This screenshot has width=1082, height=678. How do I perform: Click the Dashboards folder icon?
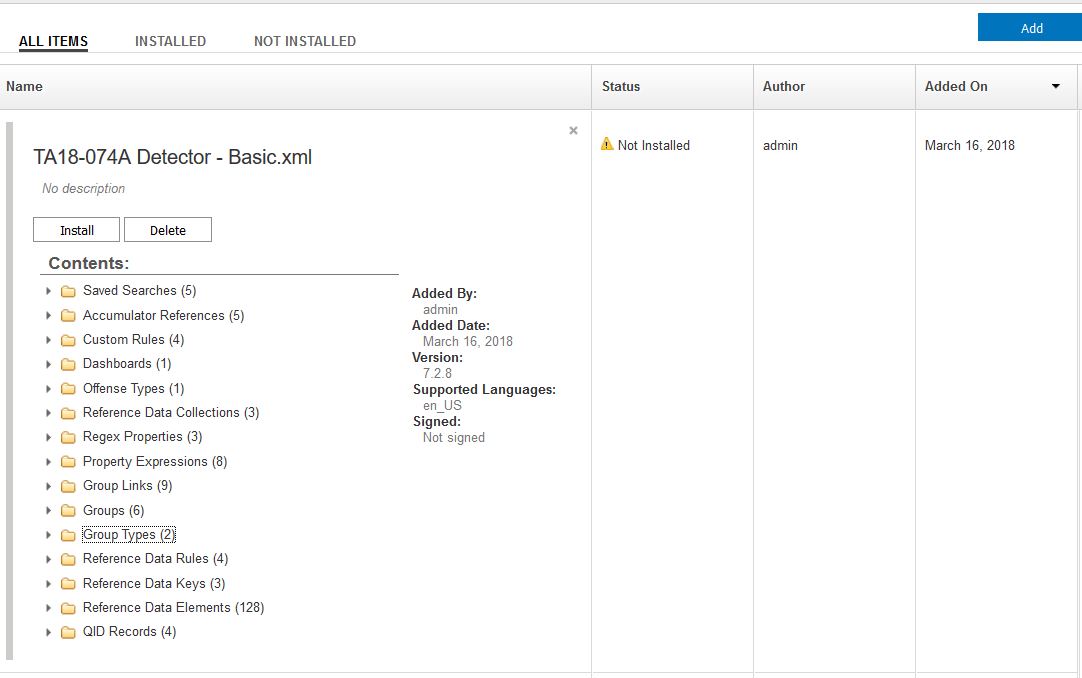68,364
